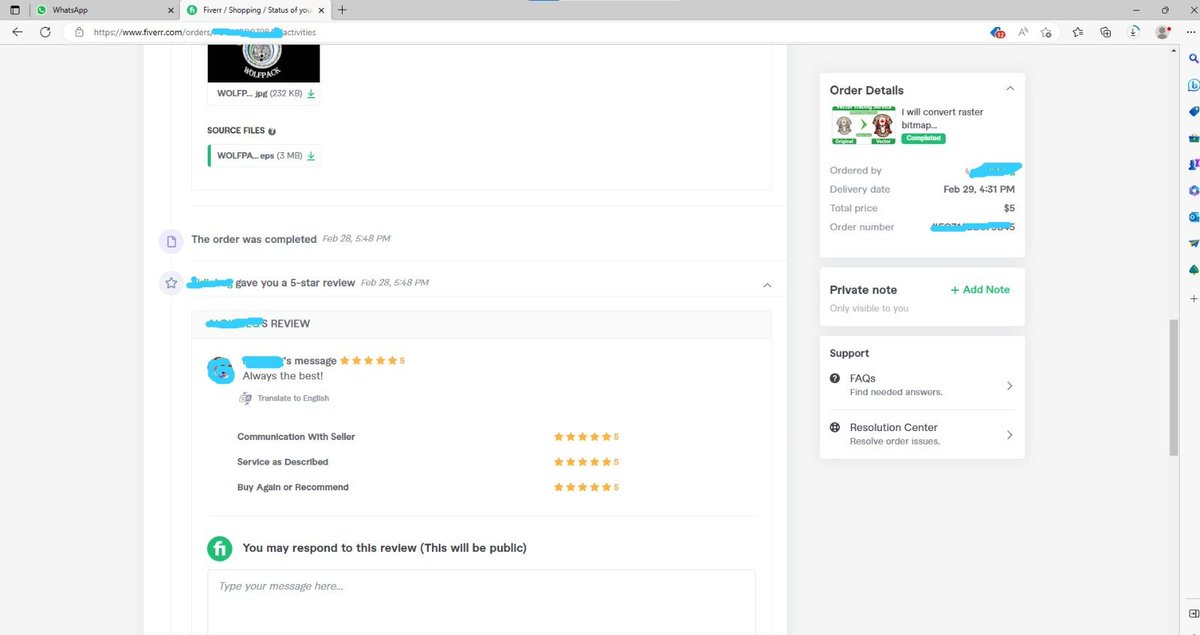Click the '$5' total price value
Viewport: 1200px width, 635px height.
pyautogui.click(x=1009, y=208)
